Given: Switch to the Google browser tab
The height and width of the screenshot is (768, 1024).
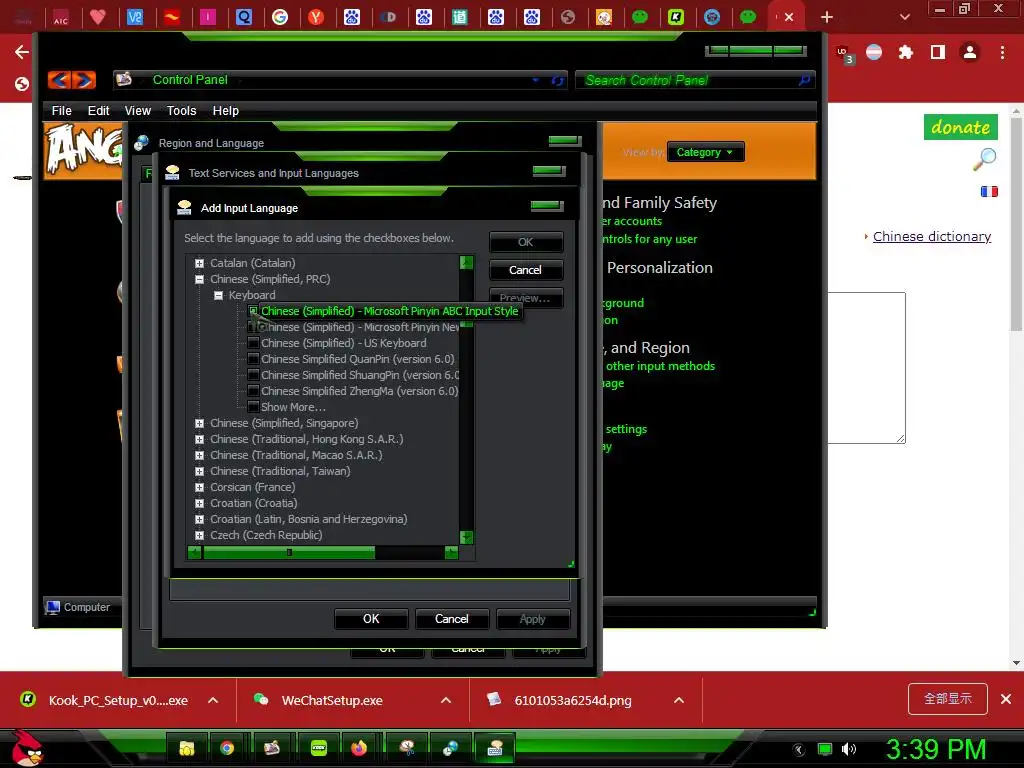Looking at the screenshot, I should coord(280,17).
